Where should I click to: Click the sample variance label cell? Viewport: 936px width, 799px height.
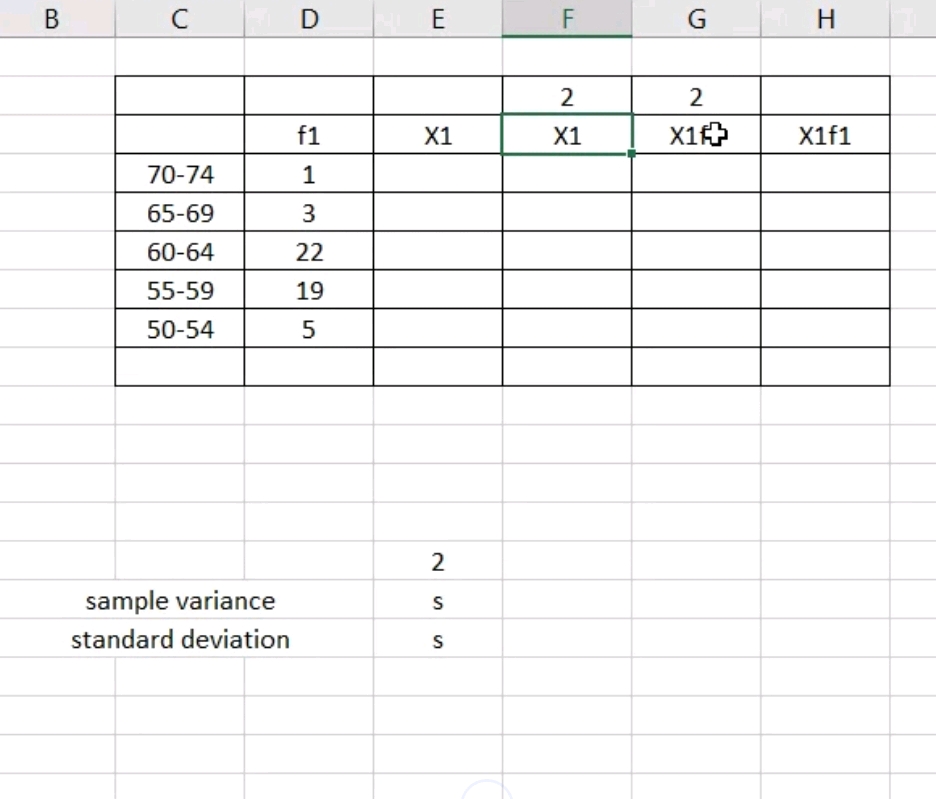pos(179,601)
